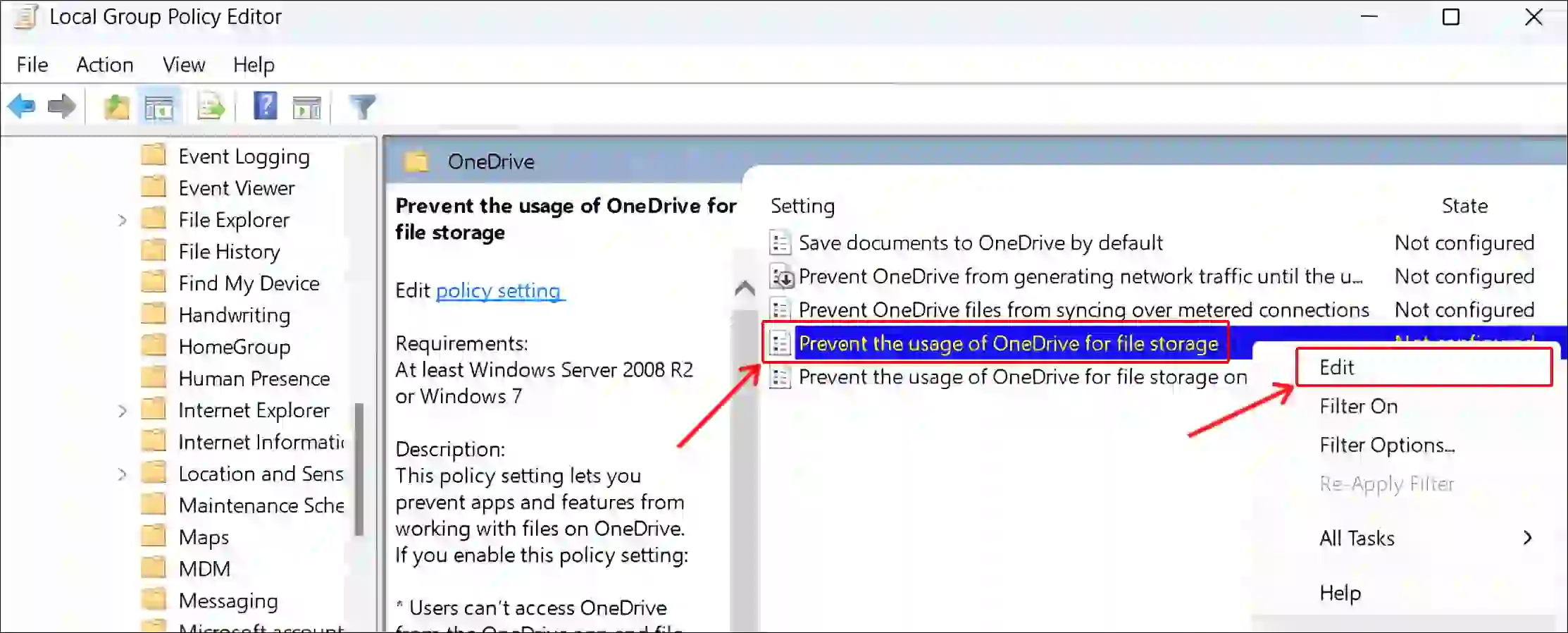Choose Filter On from the context menu
This screenshot has width=1568, height=633.
1359,406
